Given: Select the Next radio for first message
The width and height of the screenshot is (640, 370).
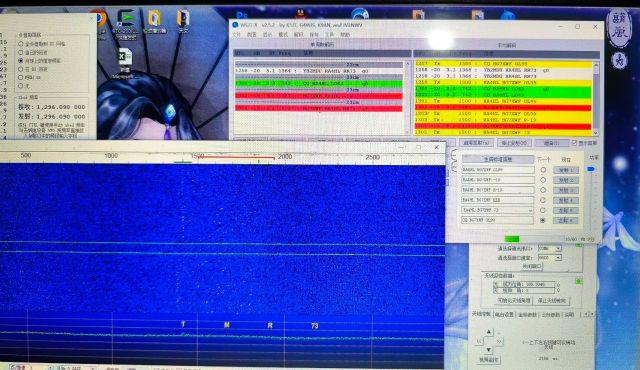Looking at the screenshot, I should click(x=543, y=170).
